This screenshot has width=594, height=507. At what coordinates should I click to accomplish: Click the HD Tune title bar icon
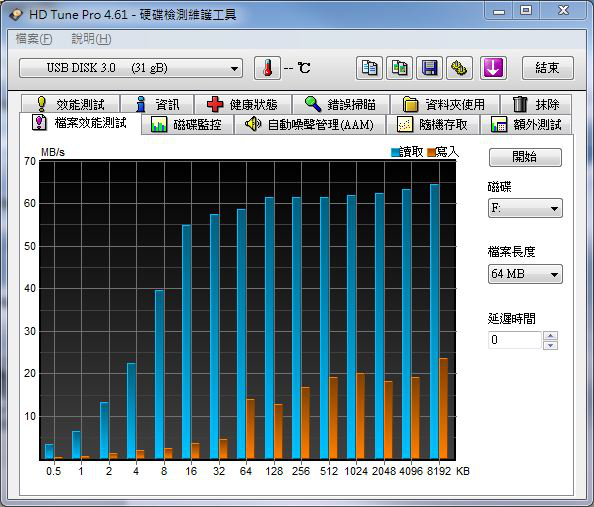(16, 15)
